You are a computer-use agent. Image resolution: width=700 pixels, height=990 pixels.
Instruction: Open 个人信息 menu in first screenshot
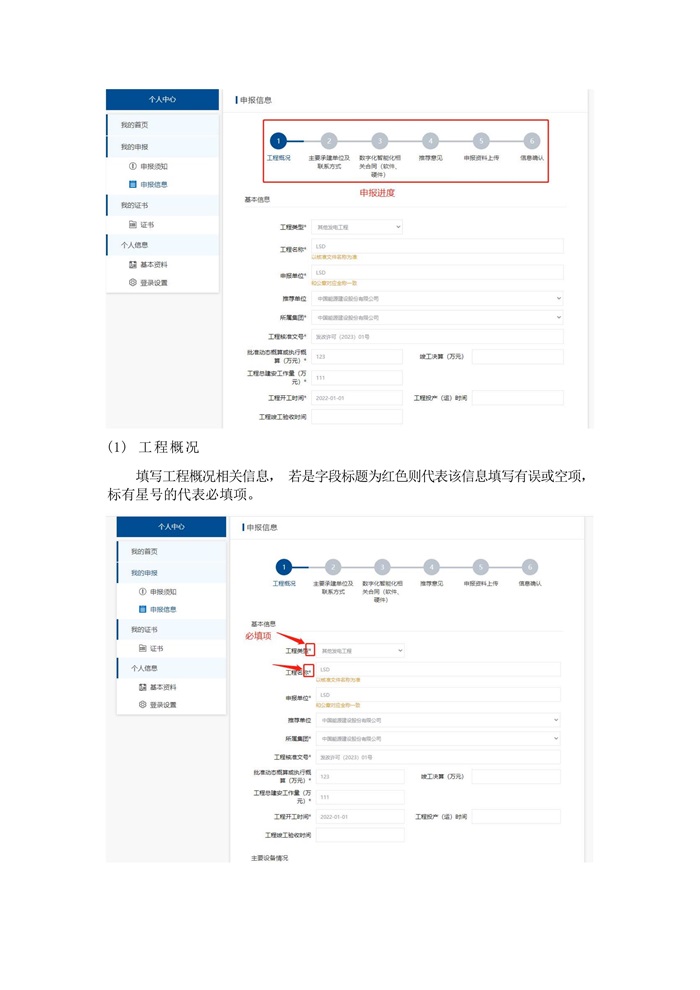[163, 245]
